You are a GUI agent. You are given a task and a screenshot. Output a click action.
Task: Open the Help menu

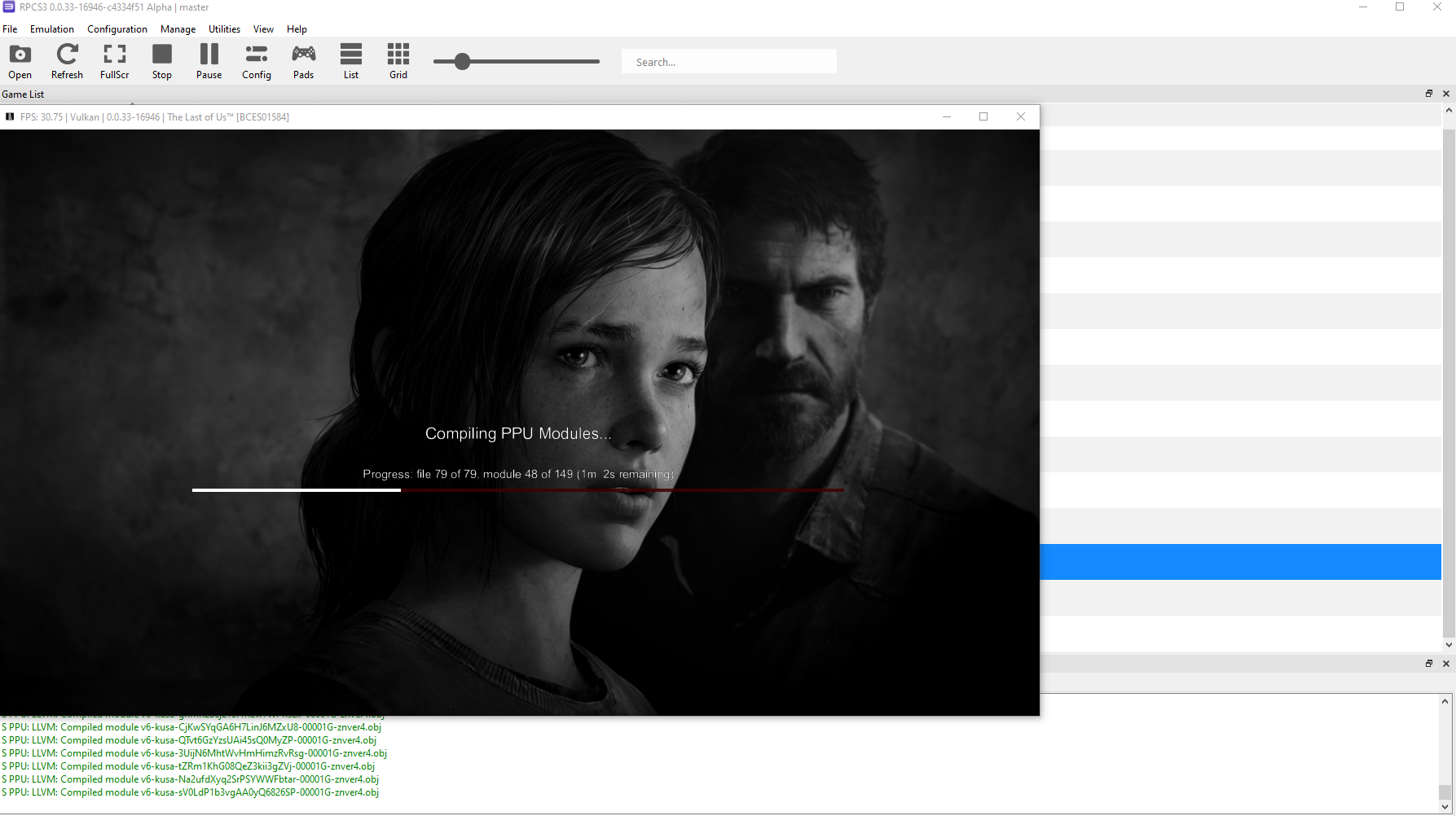pyautogui.click(x=297, y=29)
